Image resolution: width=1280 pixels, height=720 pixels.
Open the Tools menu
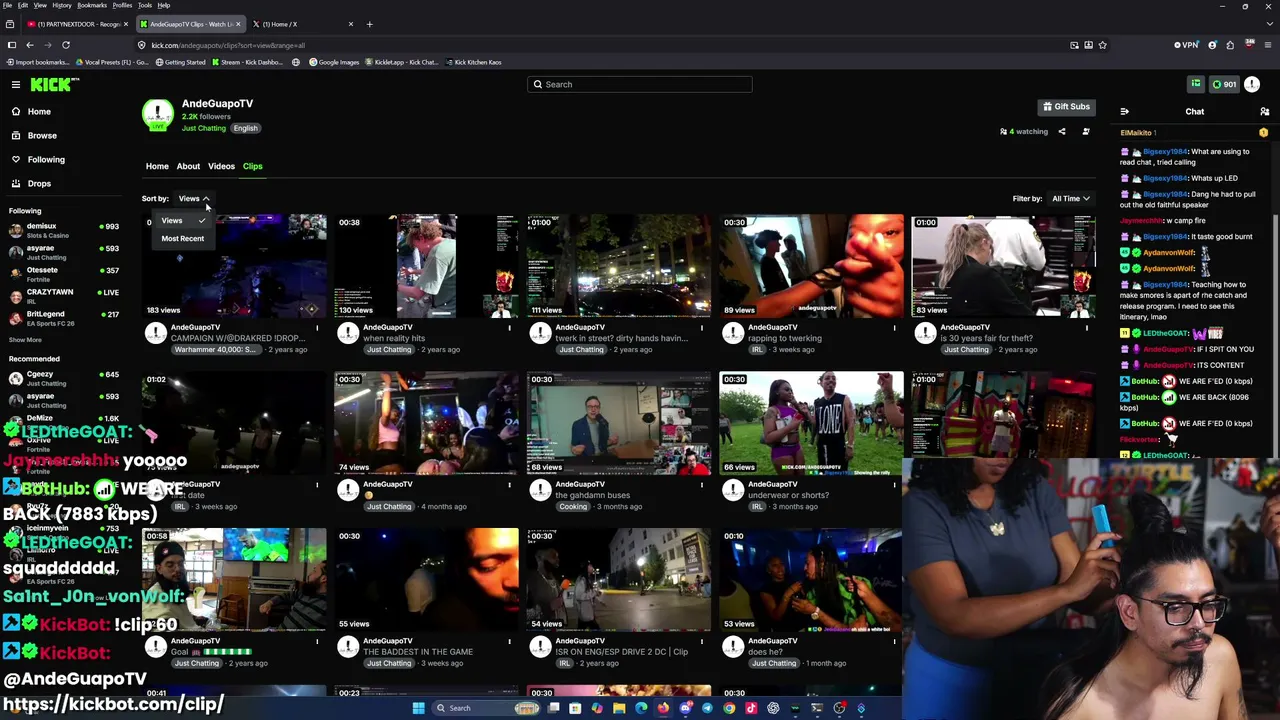tap(145, 5)
